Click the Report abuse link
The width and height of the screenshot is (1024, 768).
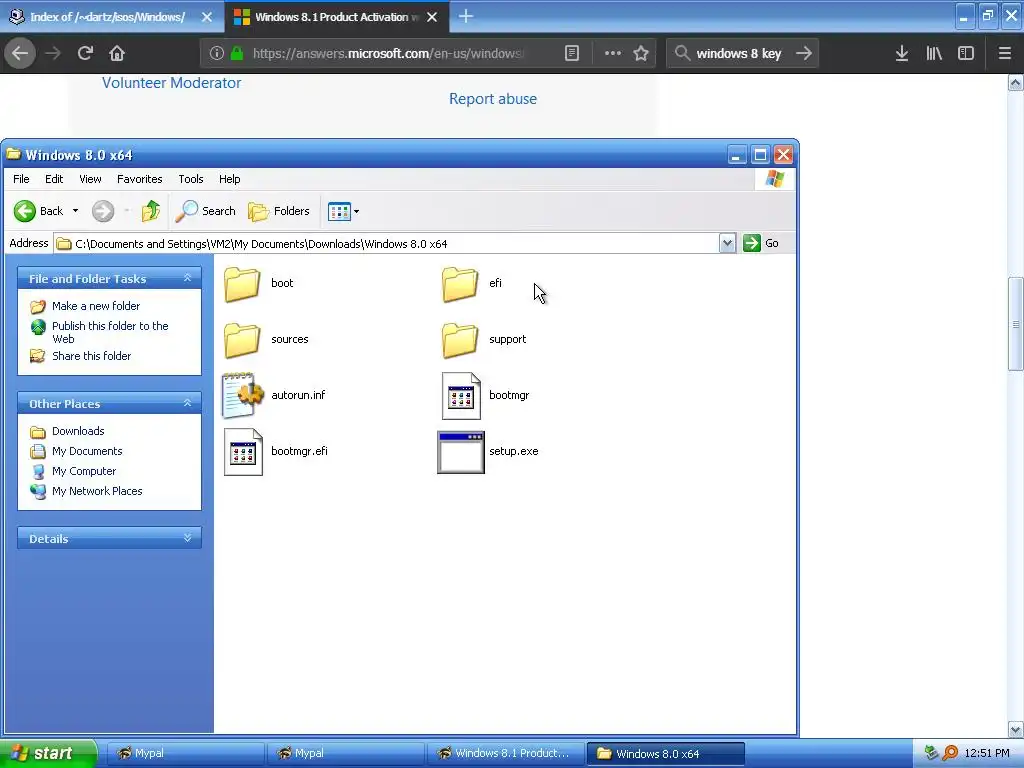[493, 99]
